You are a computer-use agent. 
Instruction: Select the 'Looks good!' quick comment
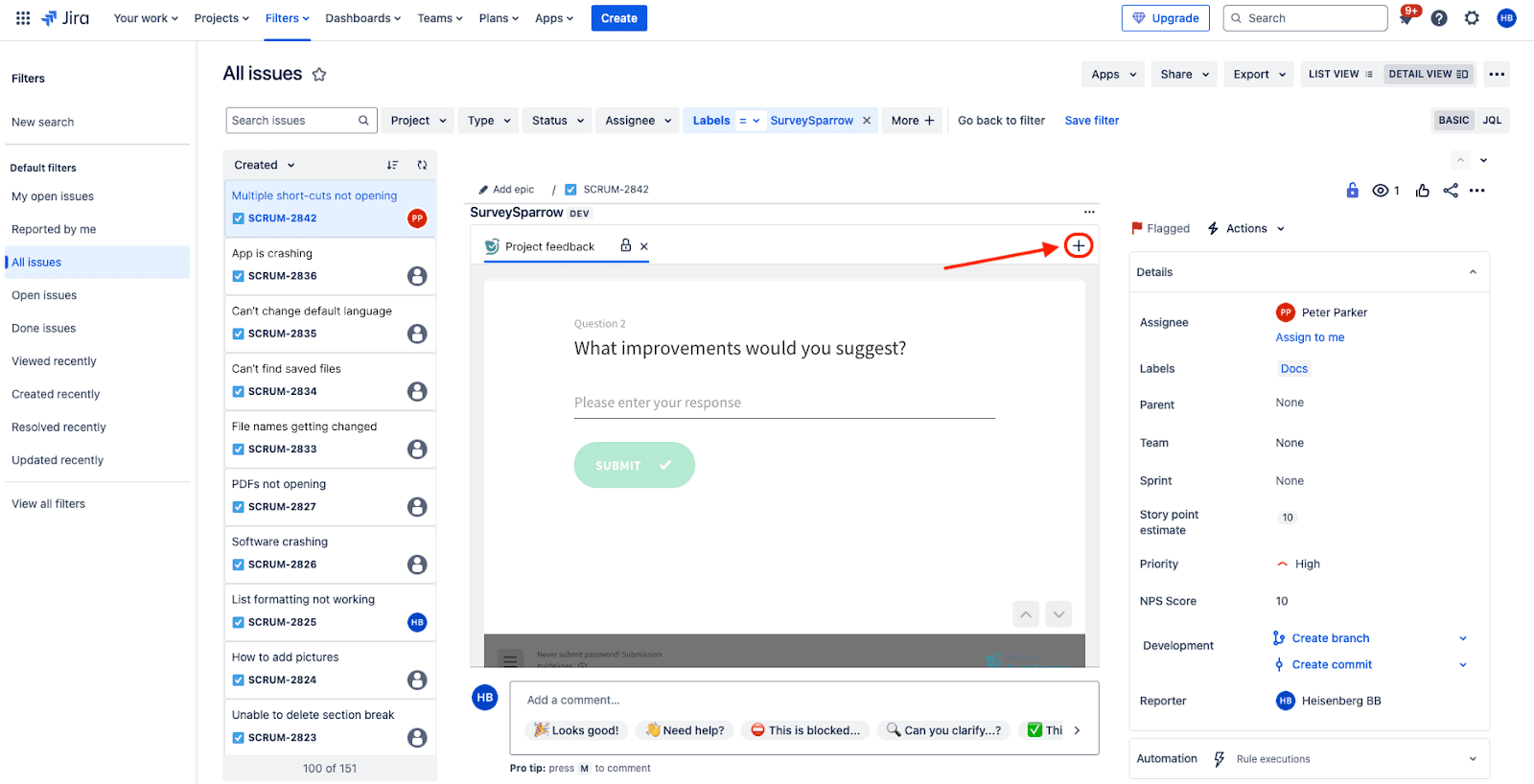coord(577,730)
